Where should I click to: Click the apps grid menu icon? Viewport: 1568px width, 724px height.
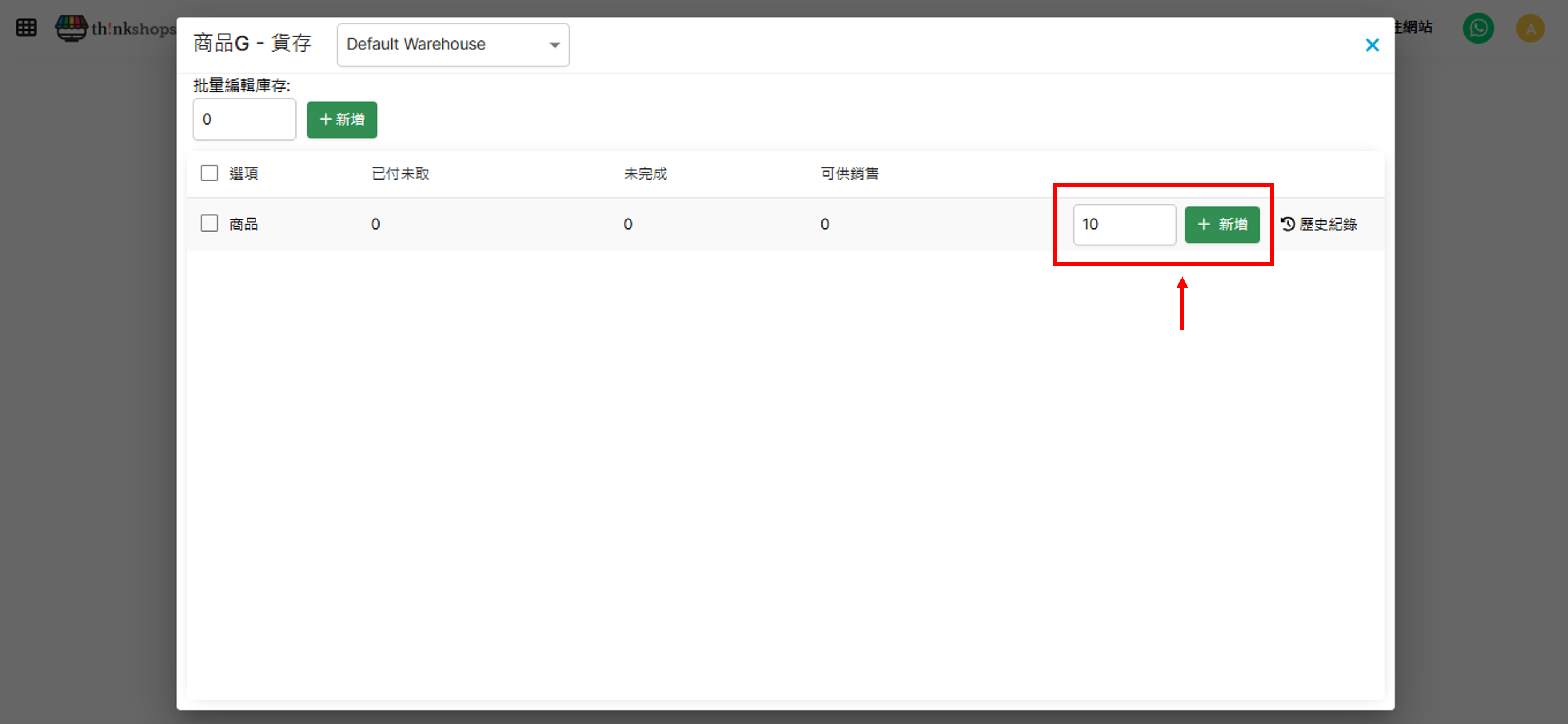(26, 28)
